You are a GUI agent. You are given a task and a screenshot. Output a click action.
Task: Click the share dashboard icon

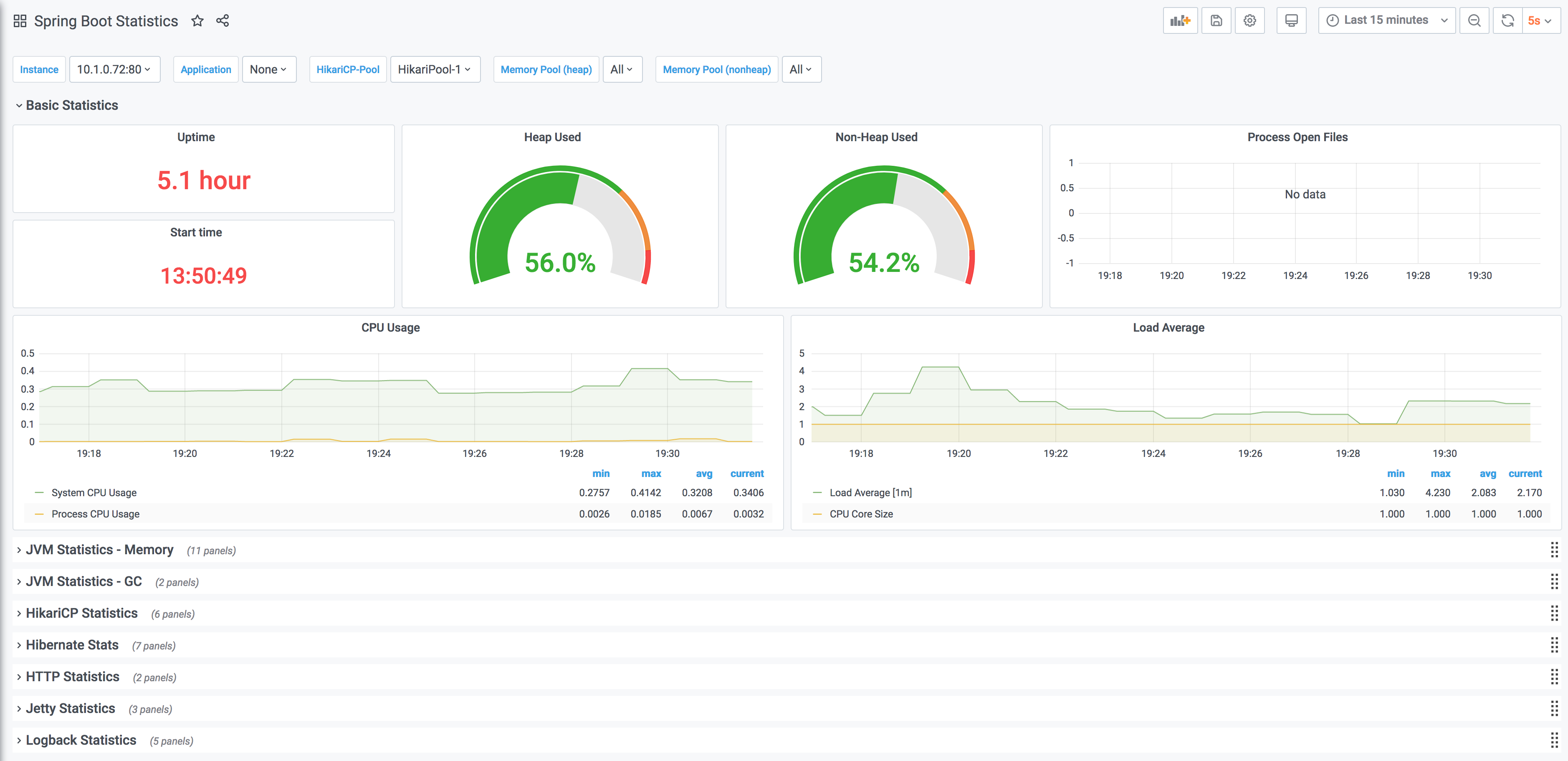pos(223,21)
